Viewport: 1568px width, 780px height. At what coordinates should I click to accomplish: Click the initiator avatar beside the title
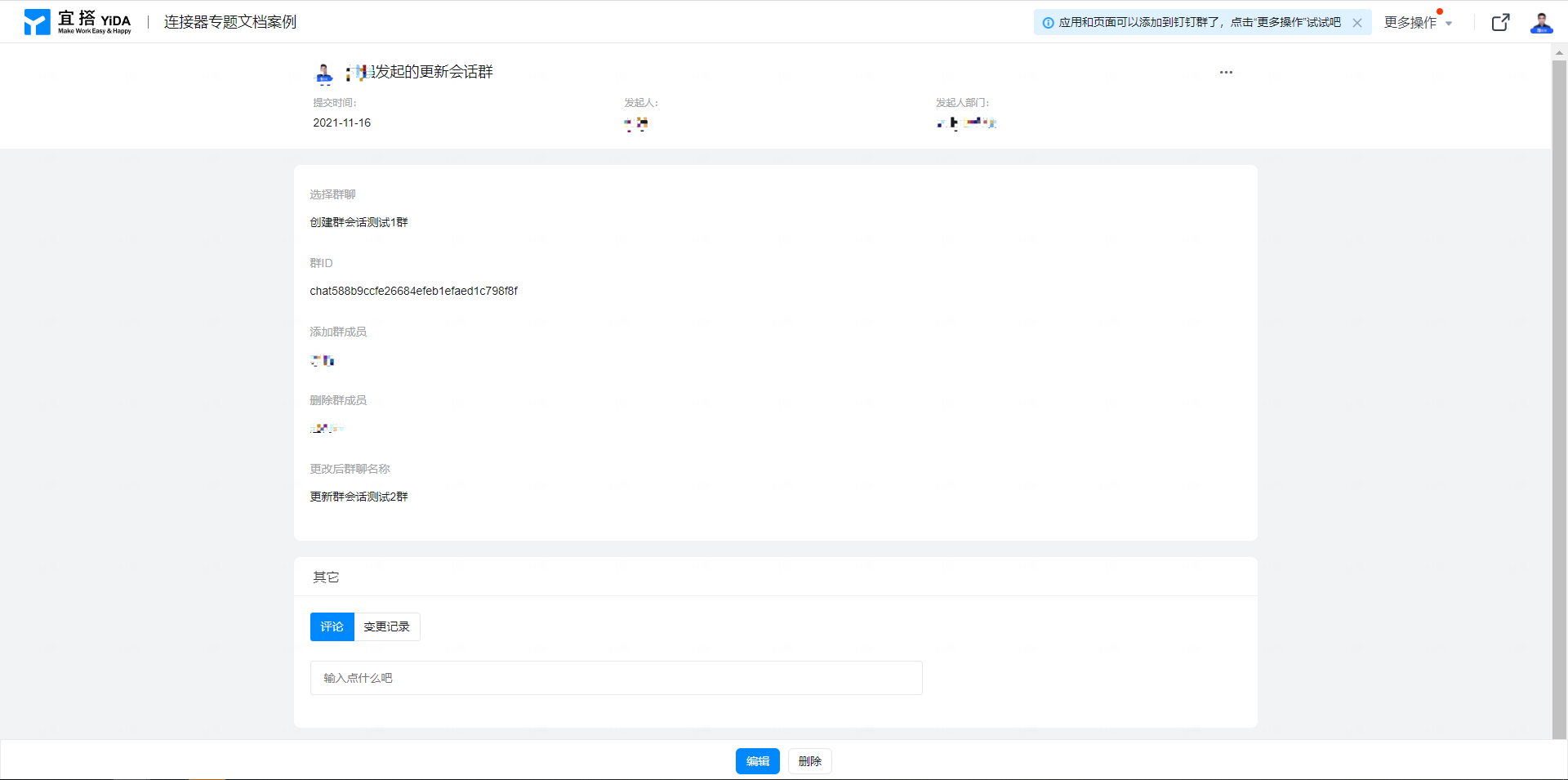(324, 74)
